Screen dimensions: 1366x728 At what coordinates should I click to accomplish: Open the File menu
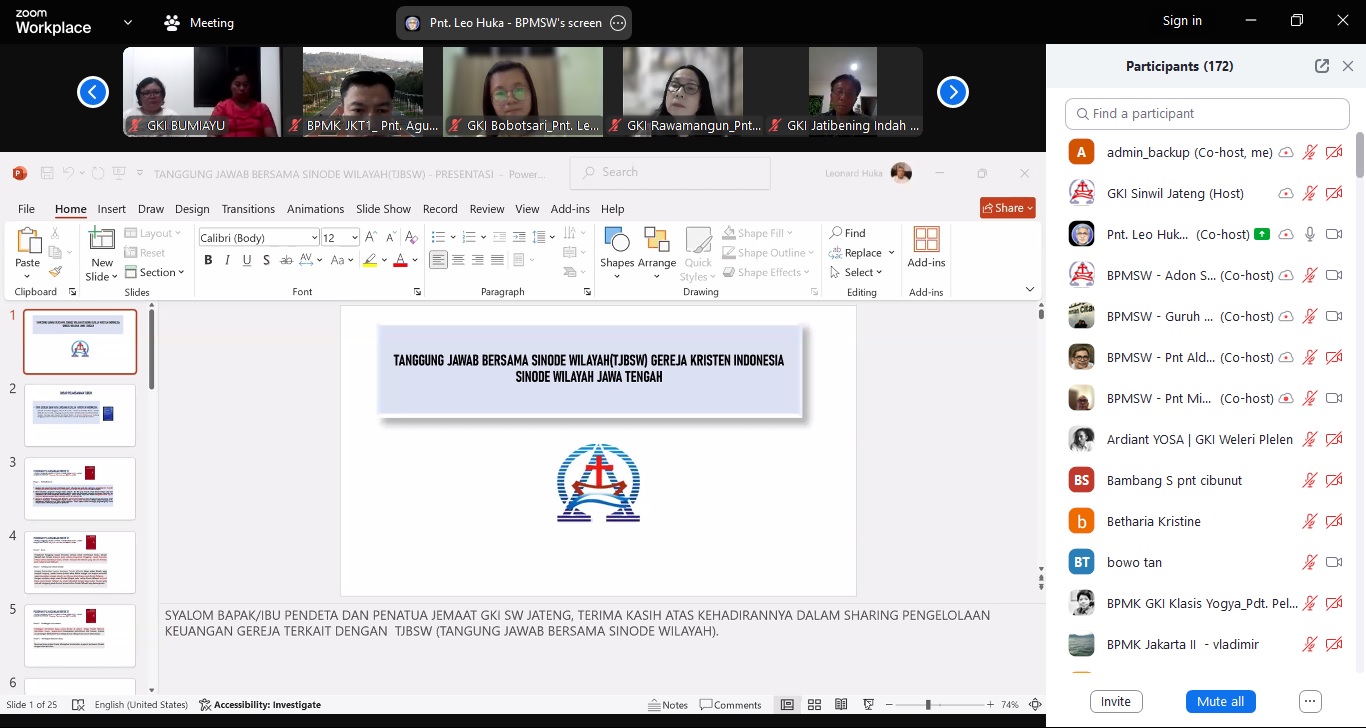[26, 209]
